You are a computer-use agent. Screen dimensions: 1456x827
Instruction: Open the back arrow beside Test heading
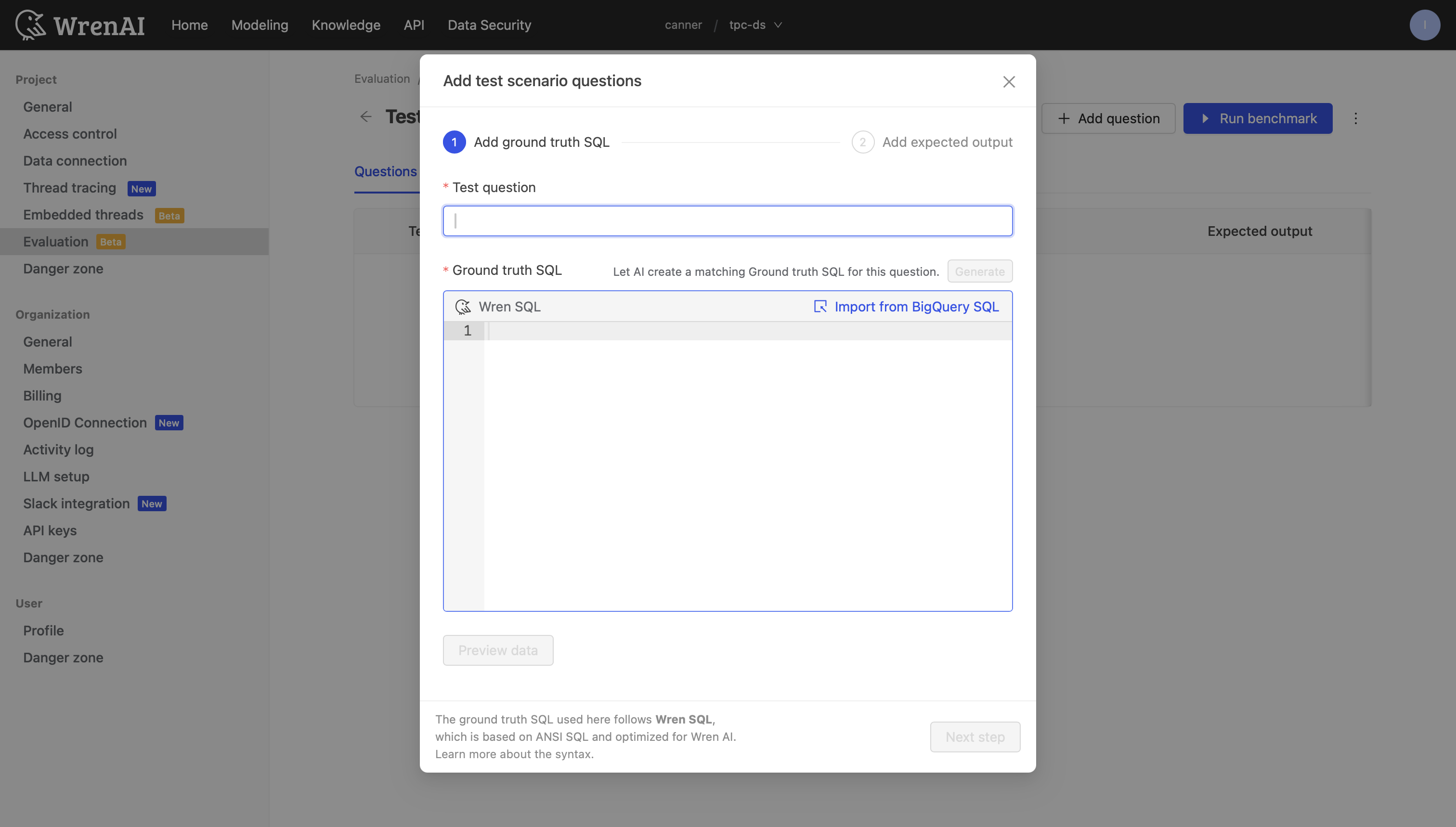[366, 116]
